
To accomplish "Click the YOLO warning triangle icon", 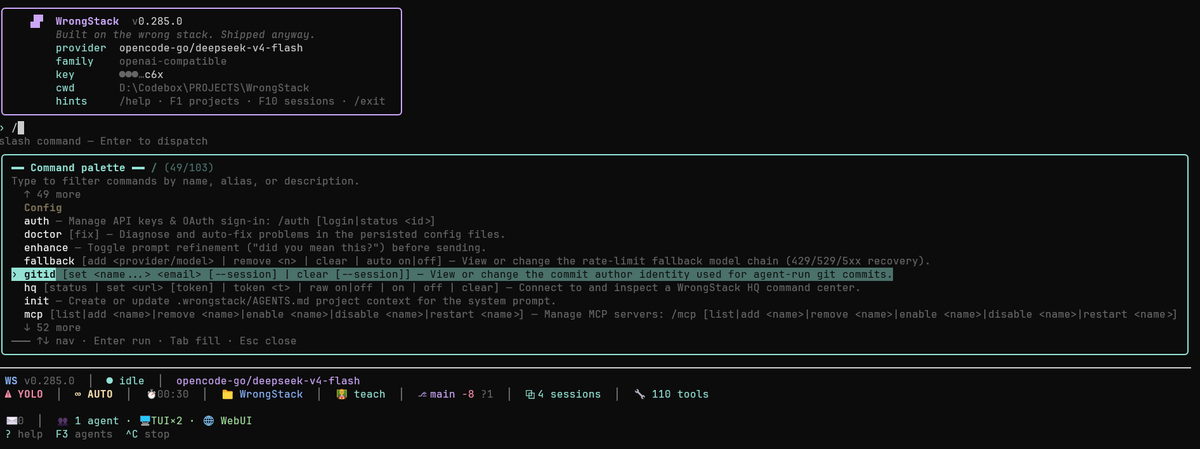I will [9, 394].
